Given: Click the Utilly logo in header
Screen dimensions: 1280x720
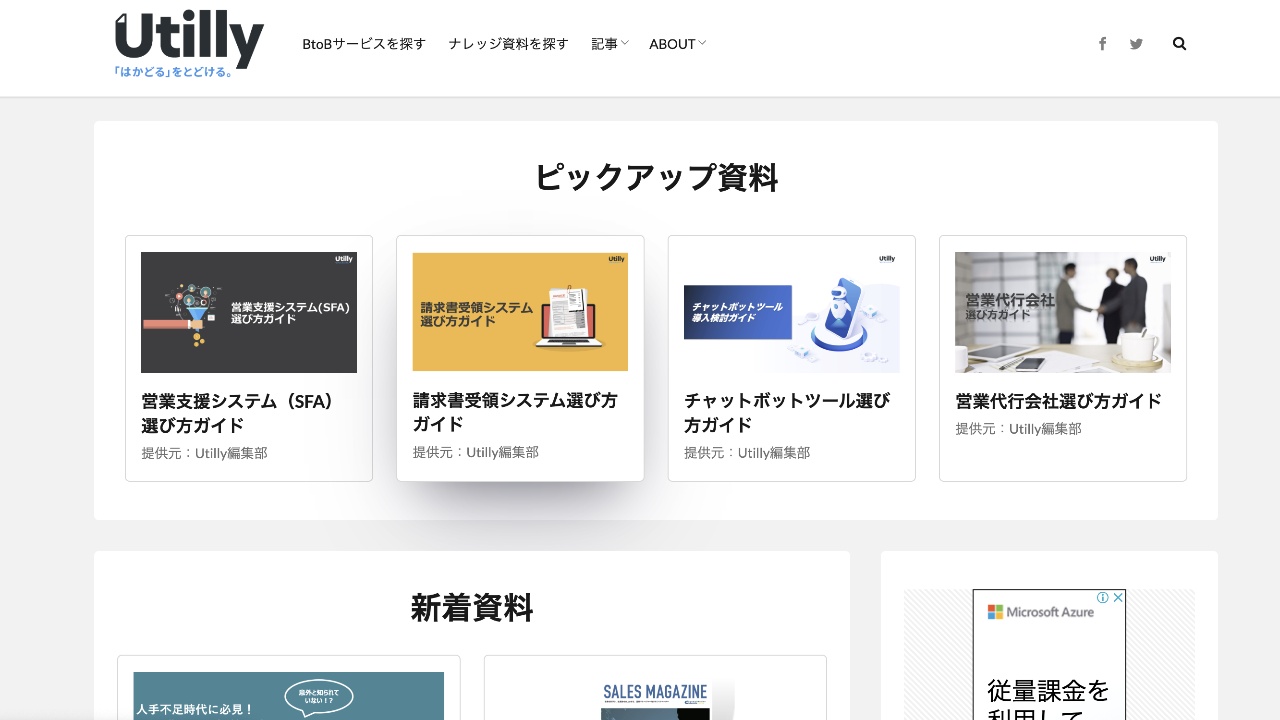Looking at the screenshot, I should pos(189,44).
